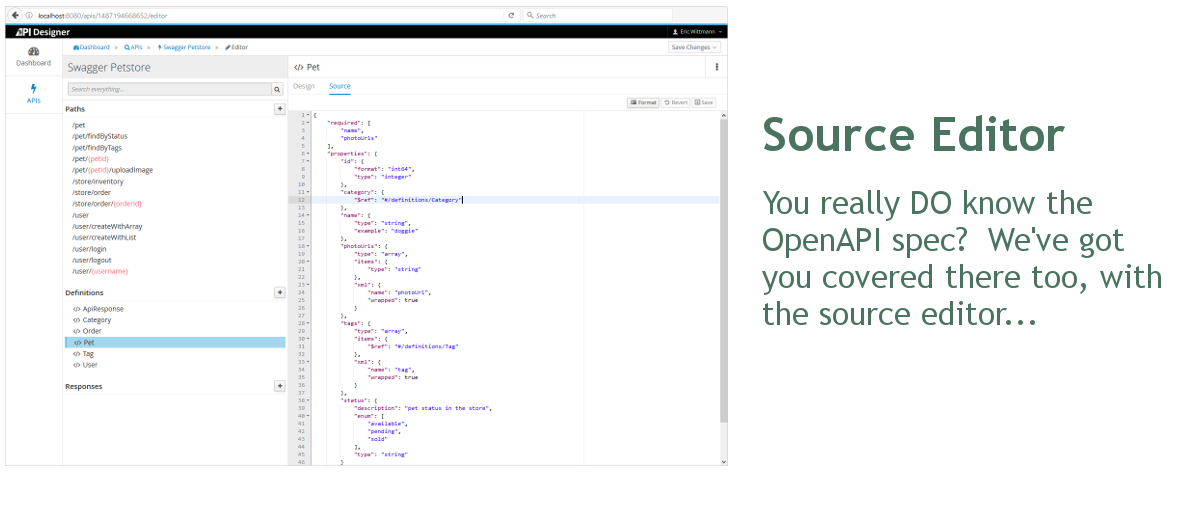Select the Pet definition
This screenshot has width=1200, height=515.
coord(175,342)
